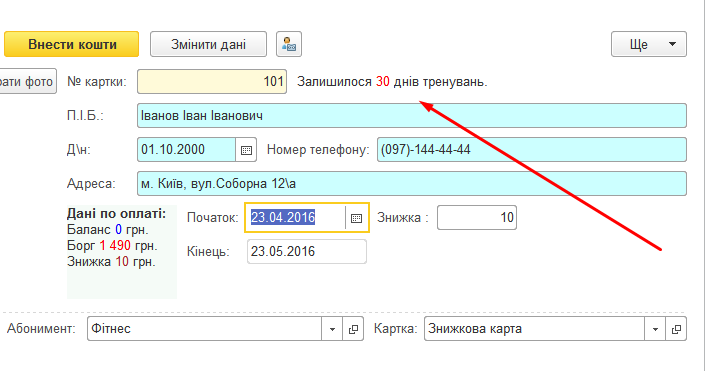
Task: Open calendar picker for birth date
Action: point(246,150)
